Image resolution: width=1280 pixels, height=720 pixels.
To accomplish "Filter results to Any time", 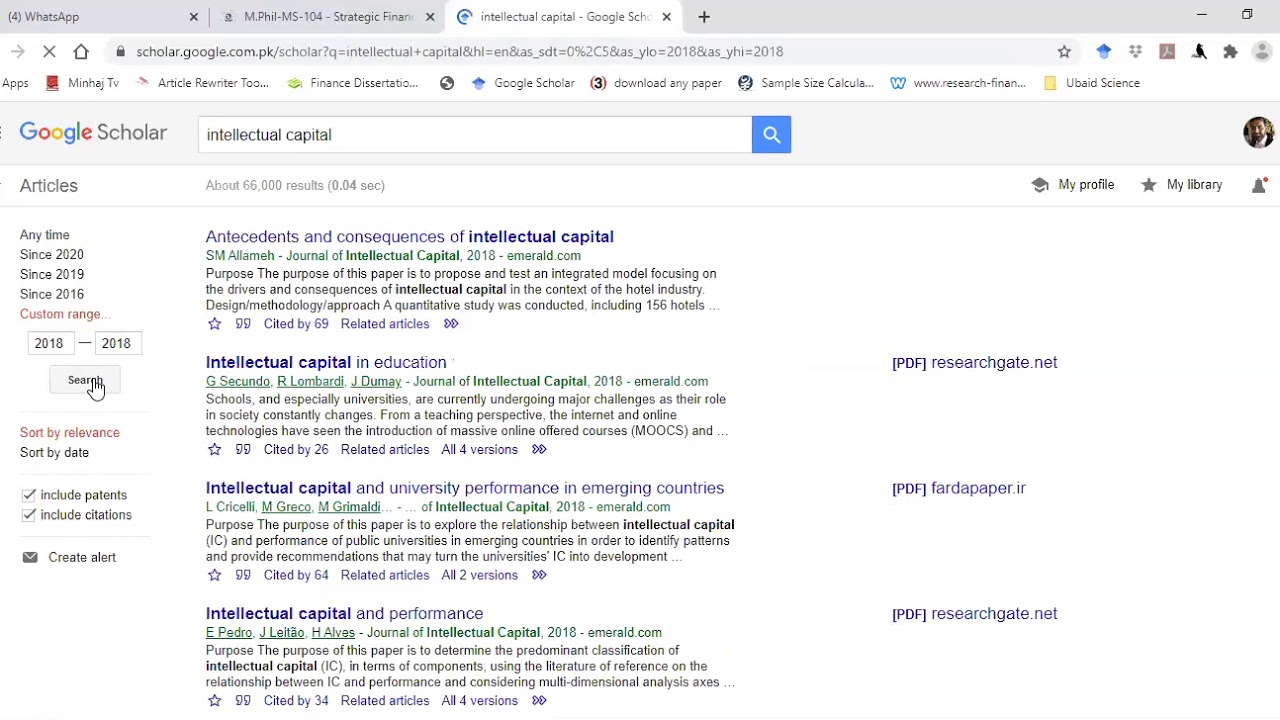I will pos(45,235).
